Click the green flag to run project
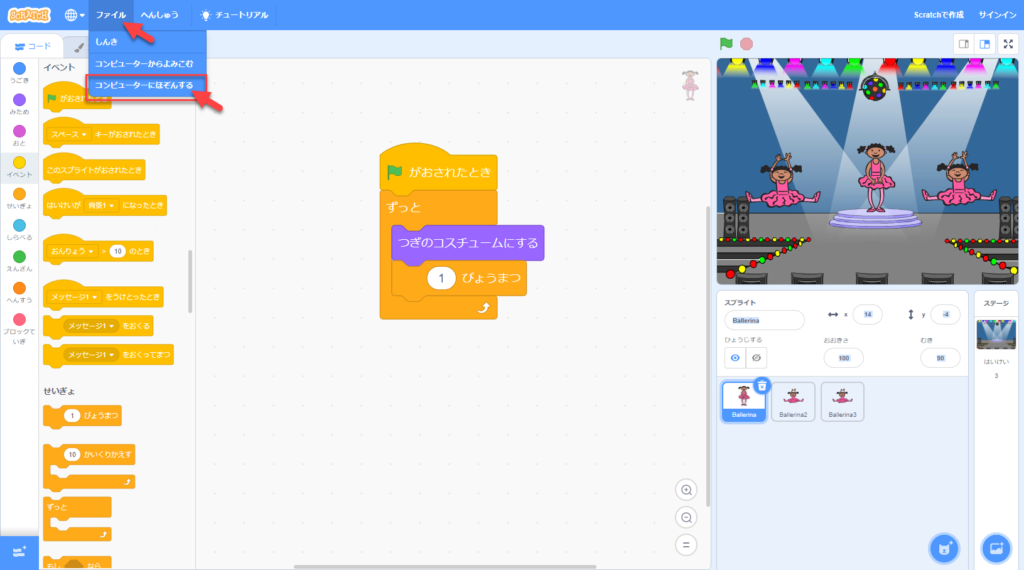 pyautogui.click(x=727, y=44)
